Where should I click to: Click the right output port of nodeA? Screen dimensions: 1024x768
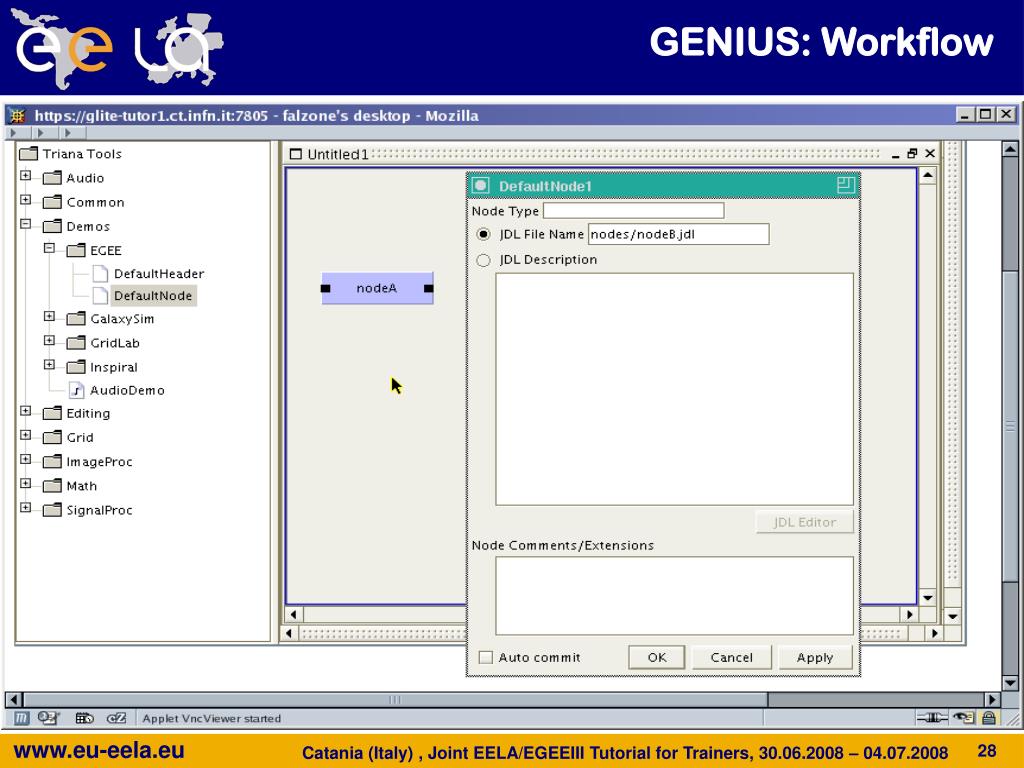click(428, 288)
